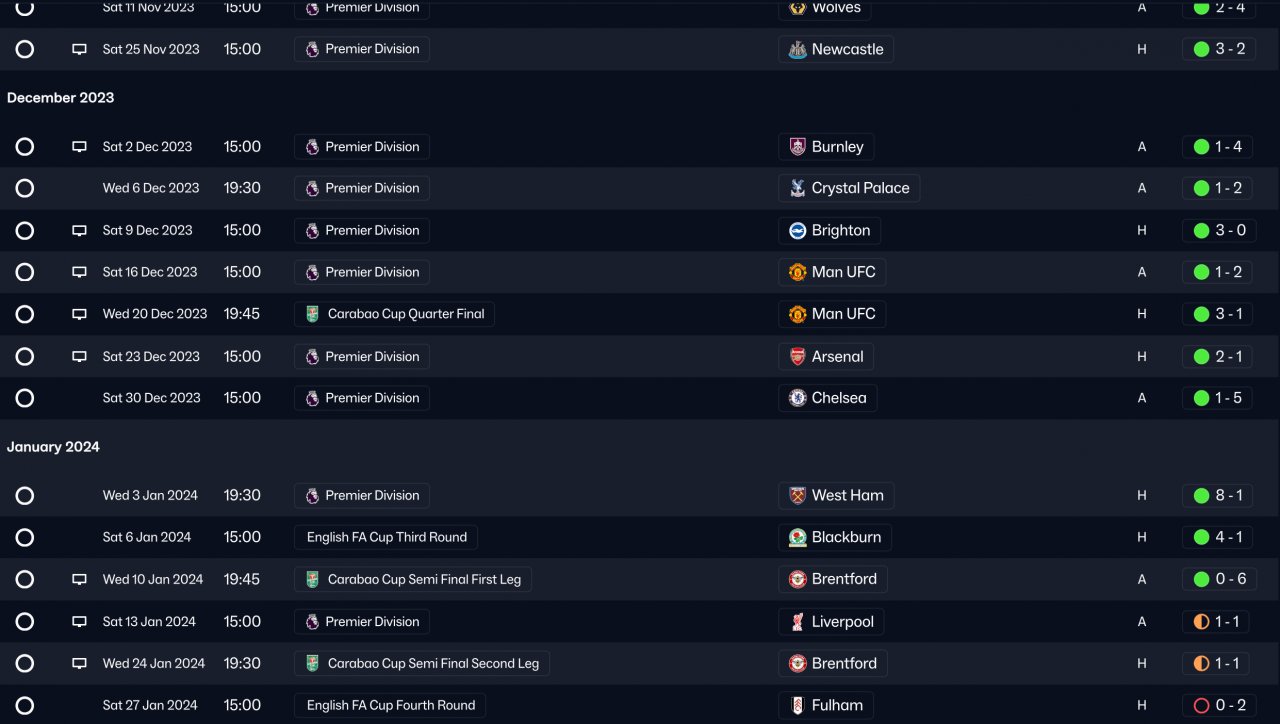Image resolution: width=1280 pixels, height=724 pixels.
Task: Click the Burnley club badge
Action: tap(797, 147)
